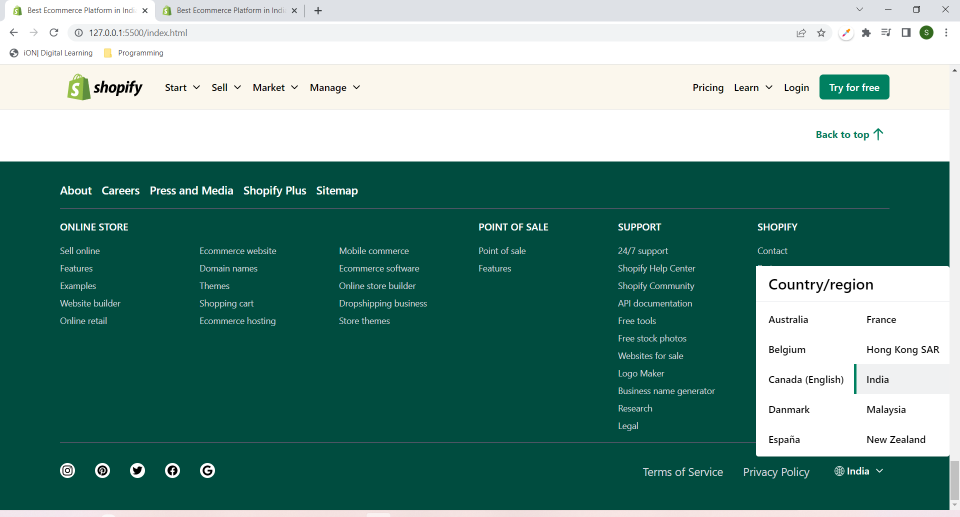960x517 pixels.
Task: Click Back to top link
Action: click(849, 134)
